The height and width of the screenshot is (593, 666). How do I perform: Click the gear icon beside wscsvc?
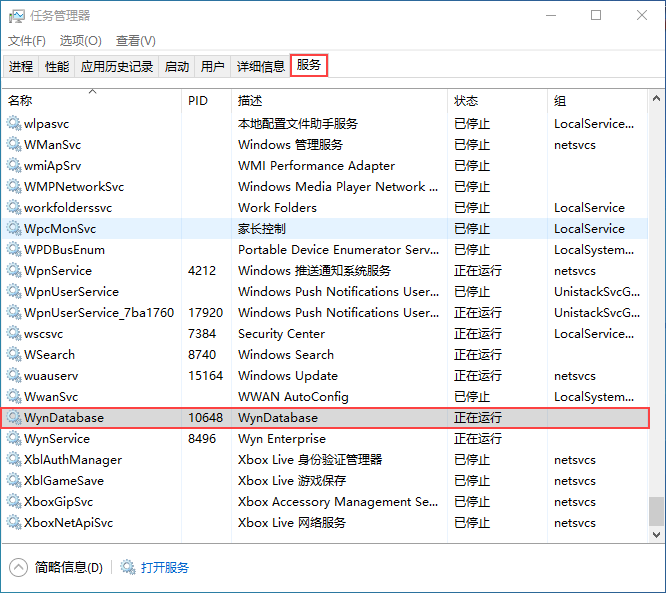[x=14, y=333]
